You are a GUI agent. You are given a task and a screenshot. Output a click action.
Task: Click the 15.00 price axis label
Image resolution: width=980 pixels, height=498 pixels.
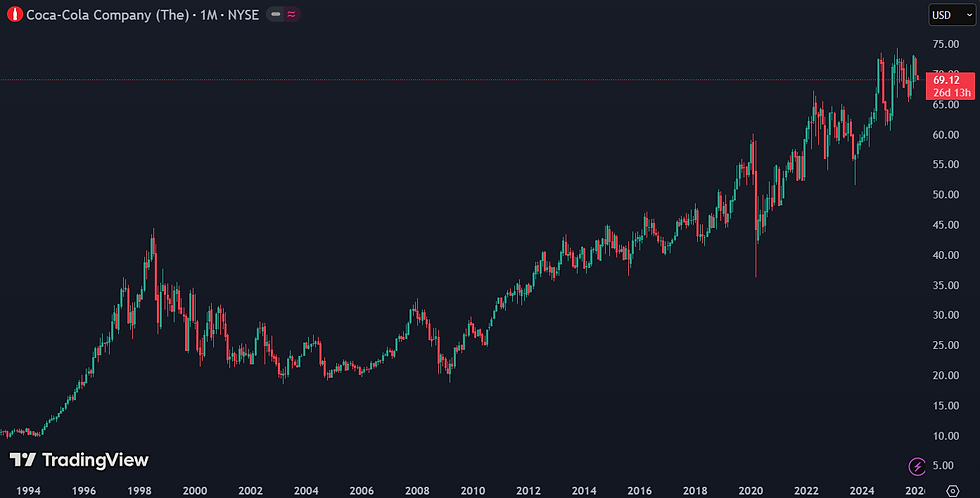coord(946,406)
